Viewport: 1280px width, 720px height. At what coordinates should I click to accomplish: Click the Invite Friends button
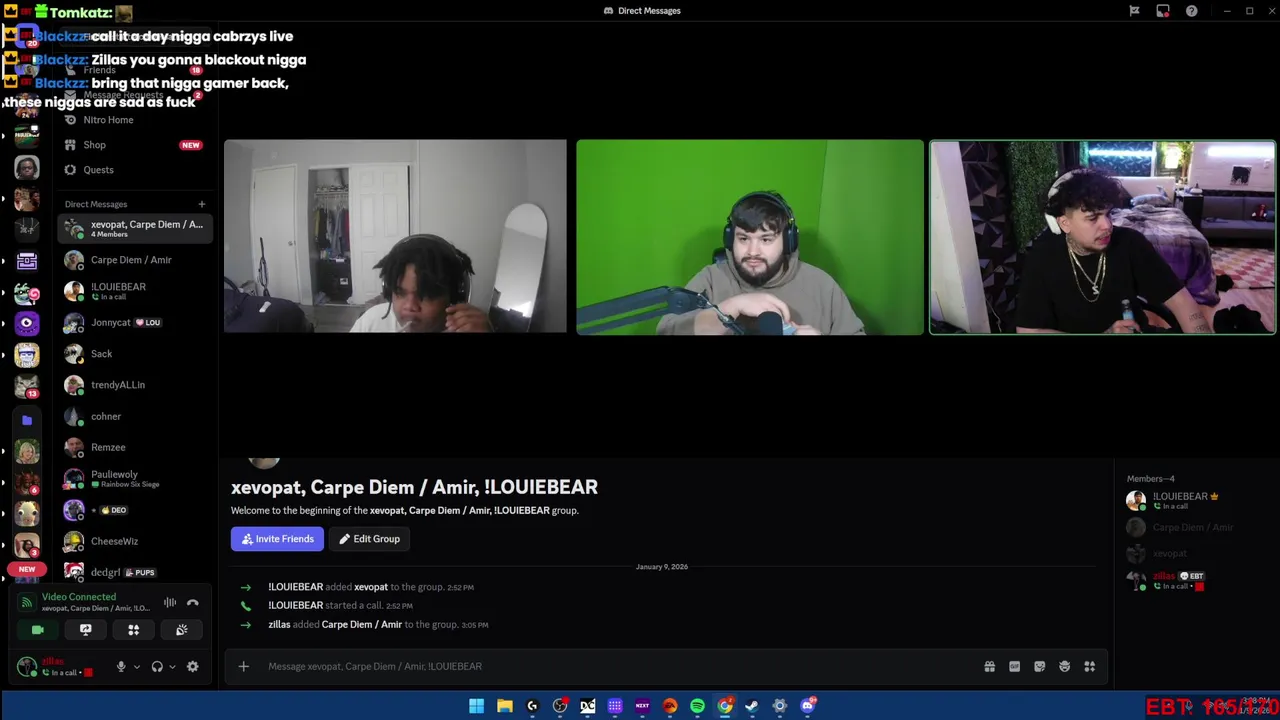(x=277, y=539)
